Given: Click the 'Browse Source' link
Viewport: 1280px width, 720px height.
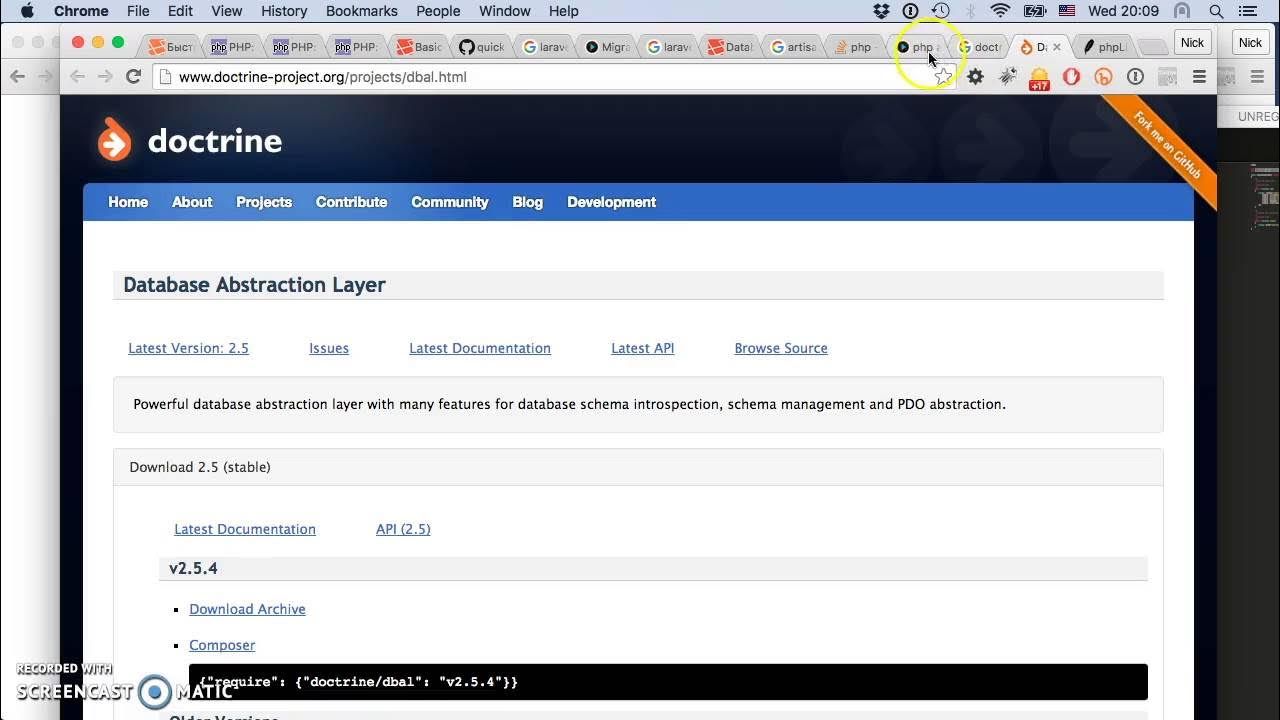Looking at the screenshot, I should [781, 348].
